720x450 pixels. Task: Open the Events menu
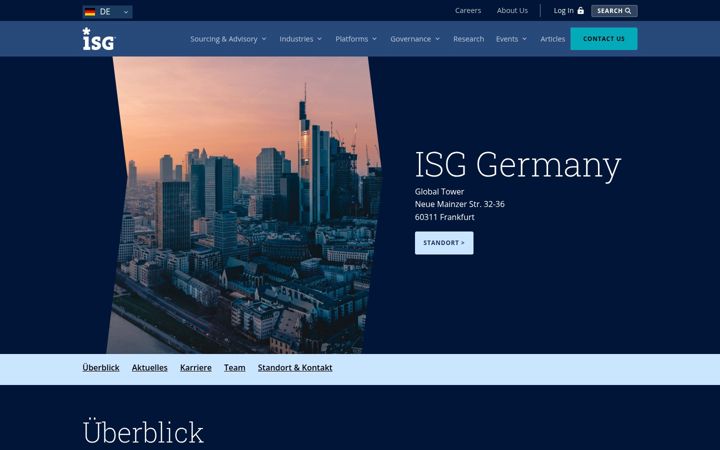507,39
